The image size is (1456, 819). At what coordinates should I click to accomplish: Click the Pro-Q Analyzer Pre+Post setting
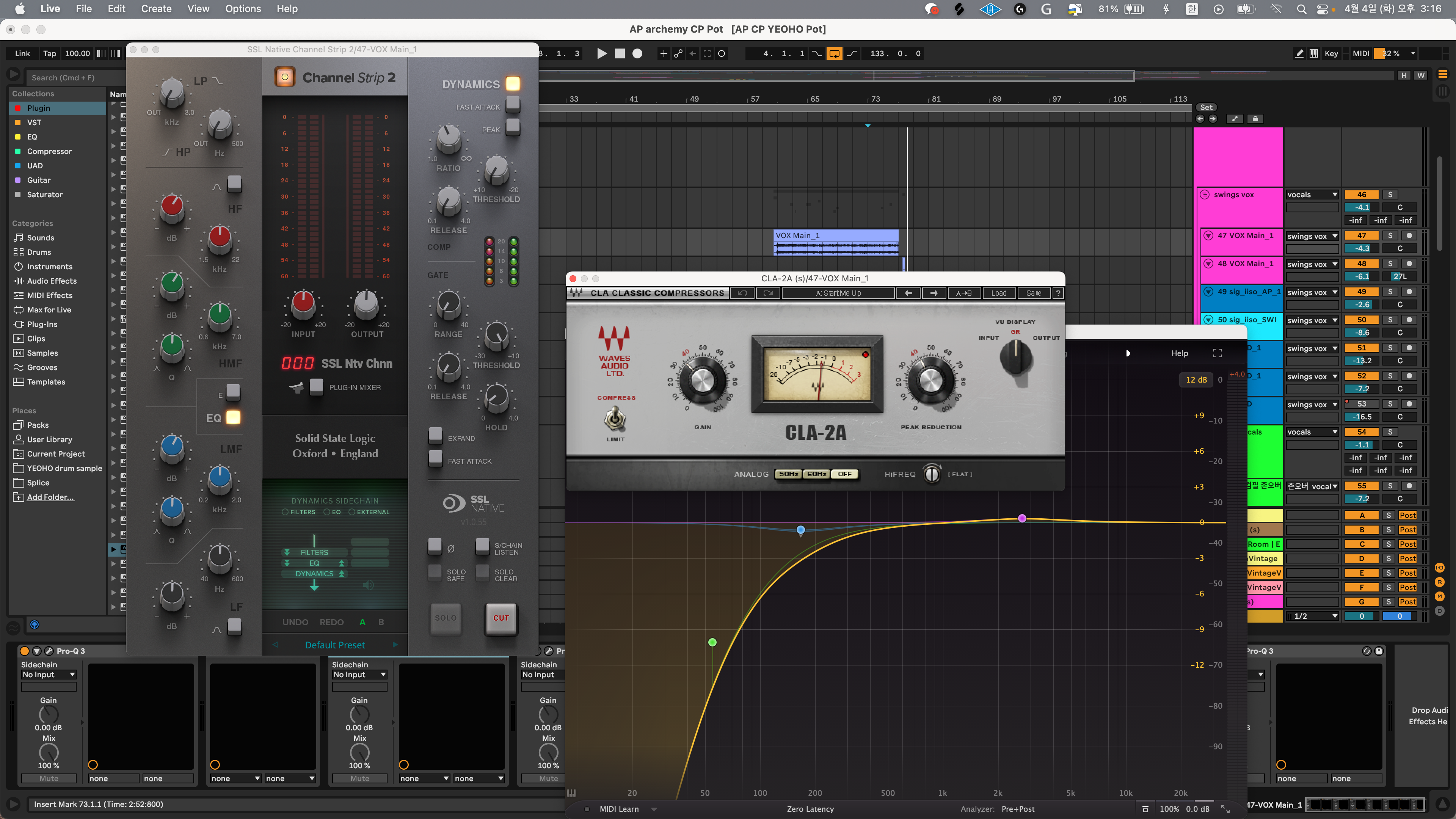click(x=1017, y=809)
